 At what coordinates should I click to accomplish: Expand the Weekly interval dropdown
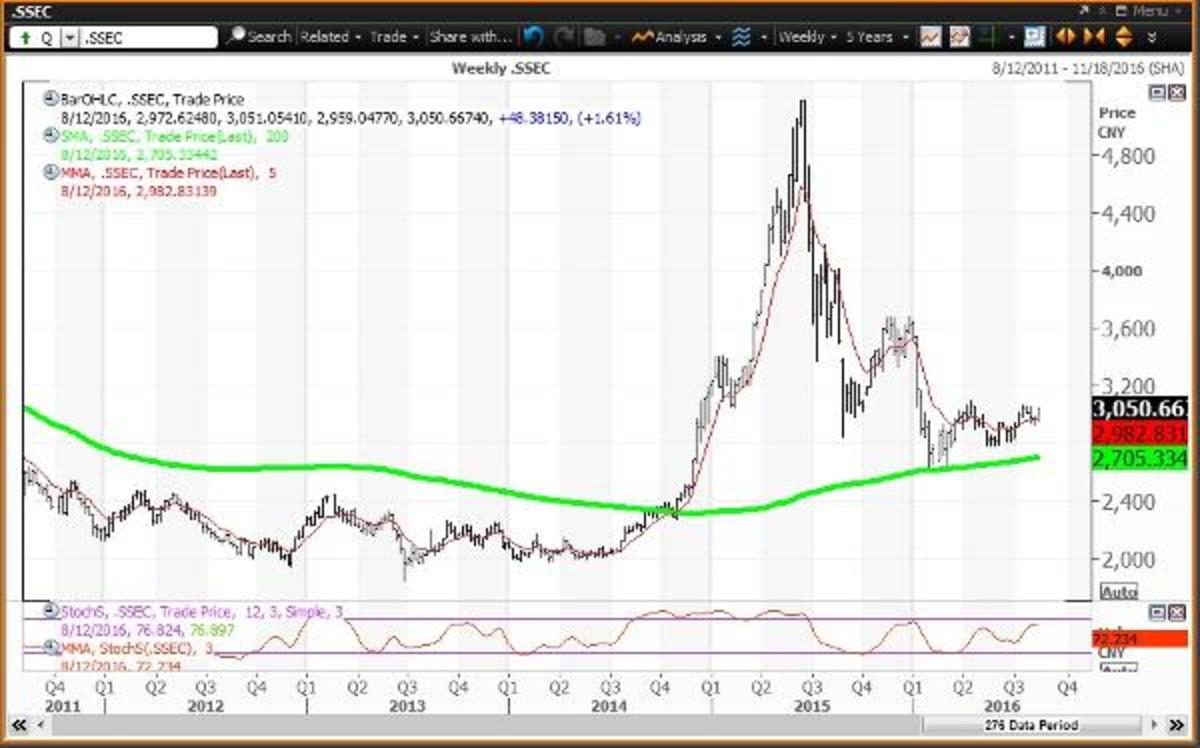tap(807, 37)
